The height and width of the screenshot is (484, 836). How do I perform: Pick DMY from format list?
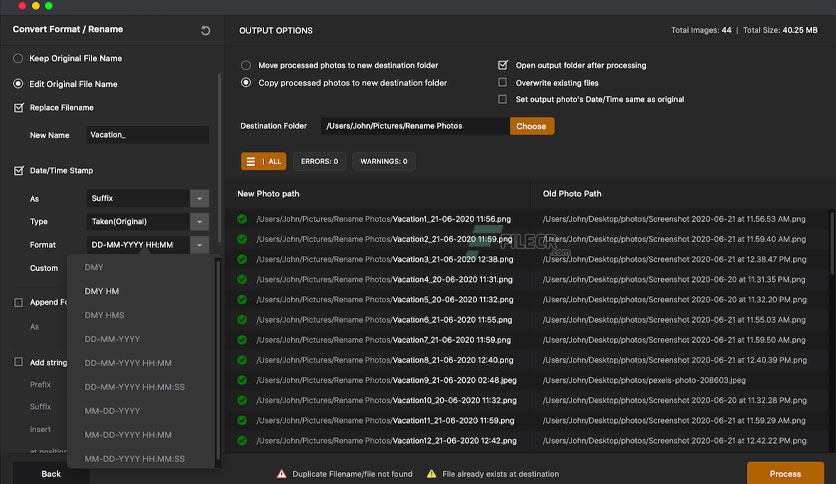pos(94,268)
